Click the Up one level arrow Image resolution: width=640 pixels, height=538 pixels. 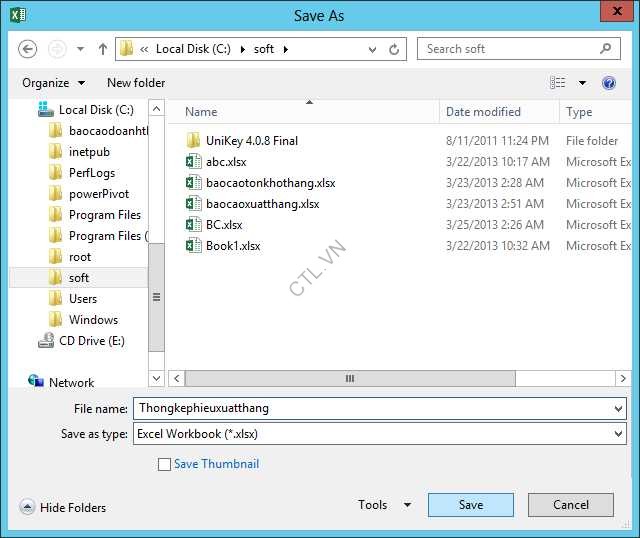pos(102,49)
